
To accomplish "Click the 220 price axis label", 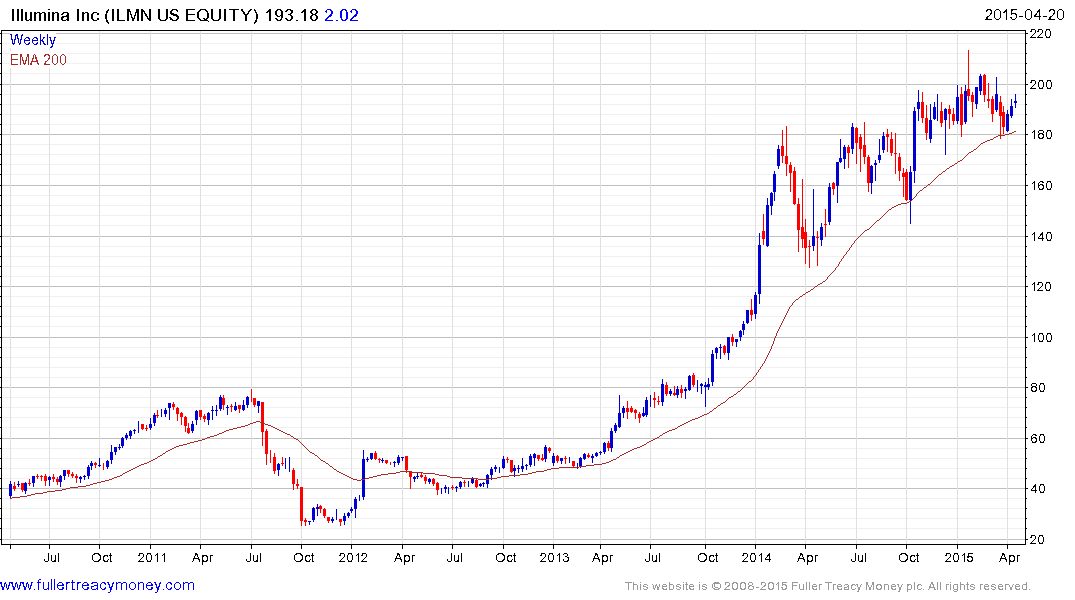I will tap(1041, 34).
